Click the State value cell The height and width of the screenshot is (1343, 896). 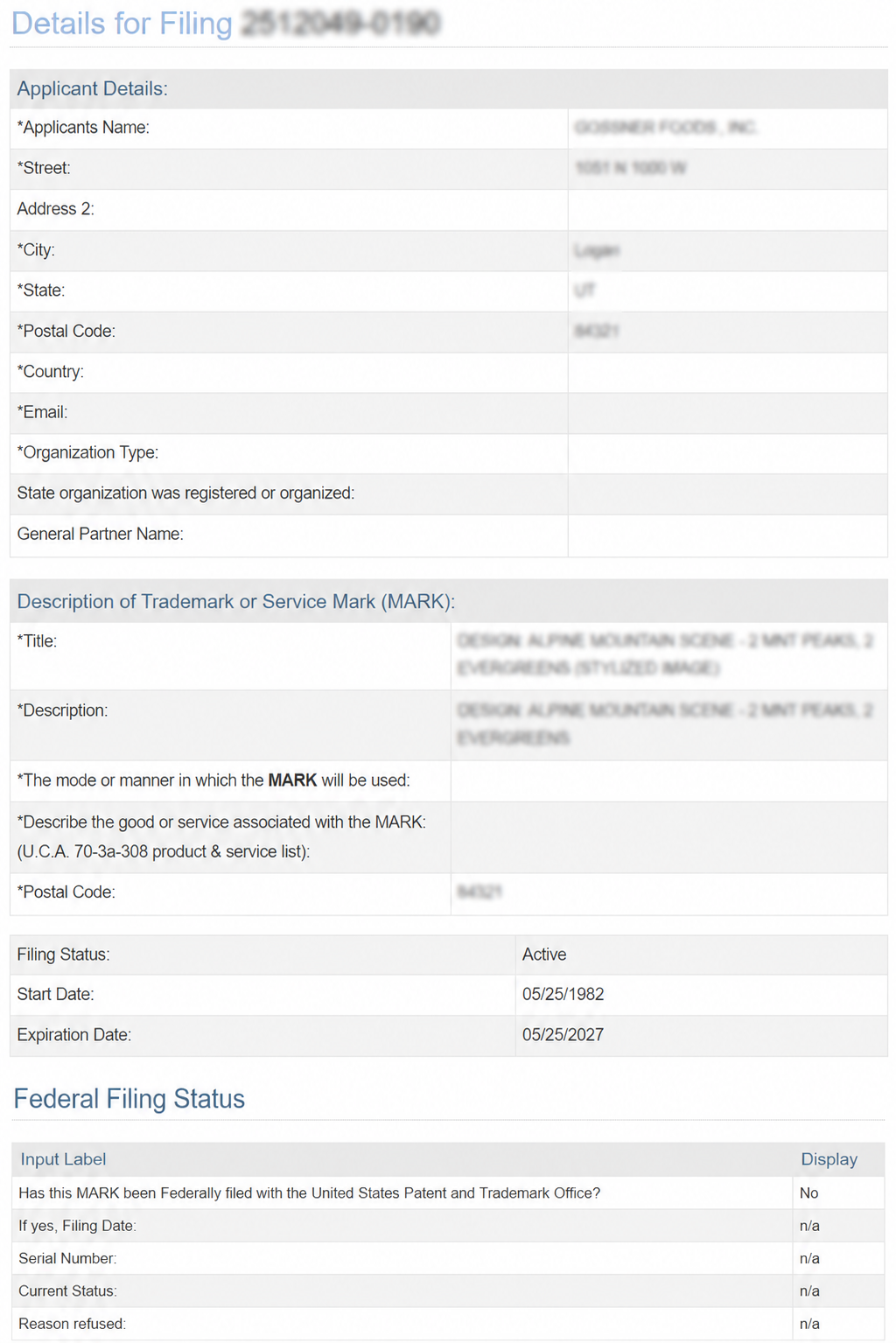(727, 290)
